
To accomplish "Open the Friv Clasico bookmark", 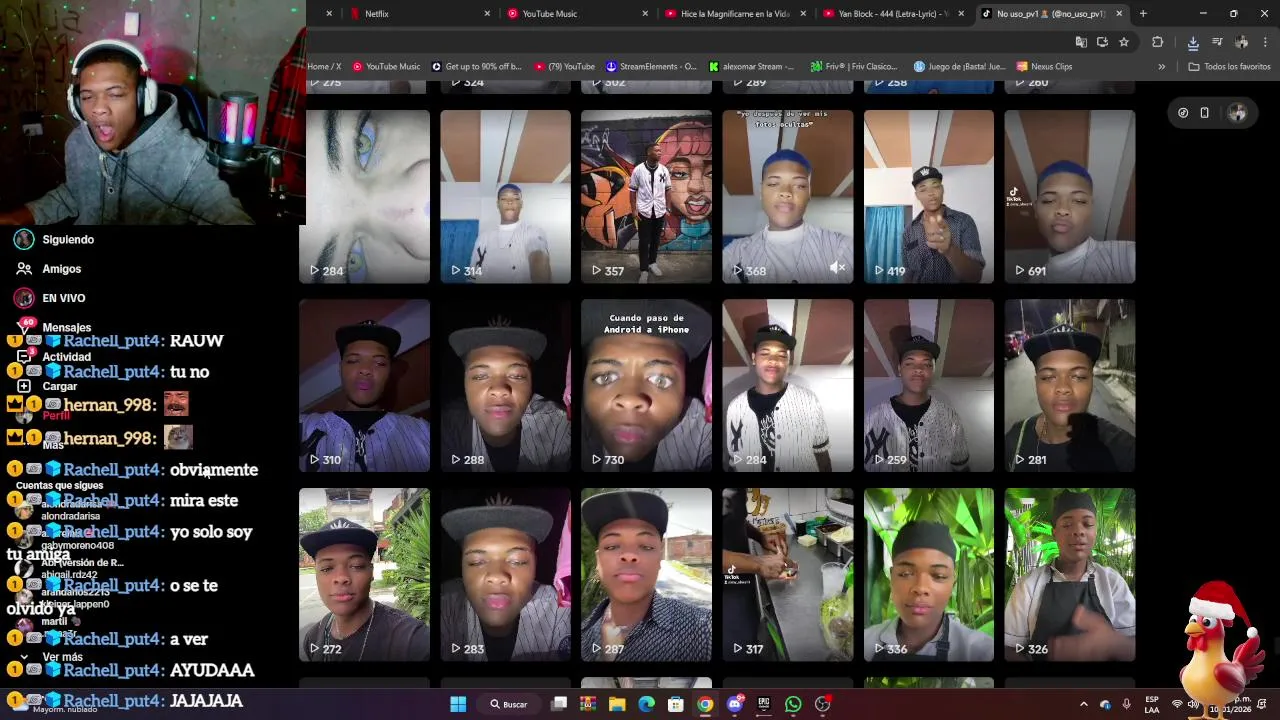I will coord(854,67).
